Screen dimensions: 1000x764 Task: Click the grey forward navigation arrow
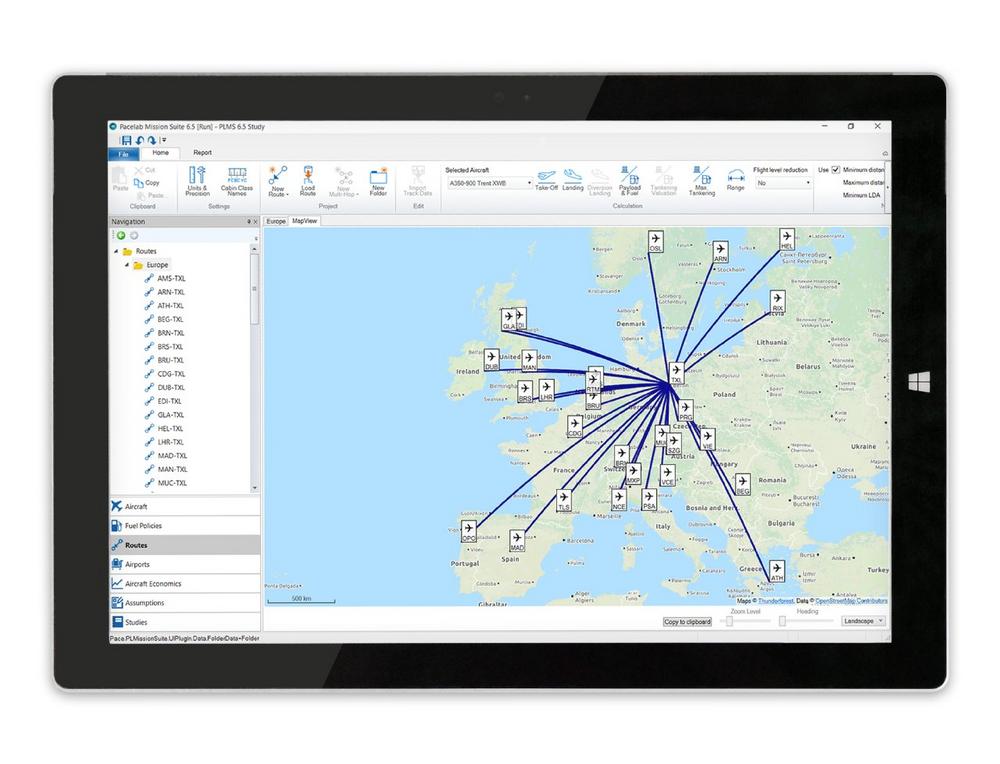click(134, 236)
